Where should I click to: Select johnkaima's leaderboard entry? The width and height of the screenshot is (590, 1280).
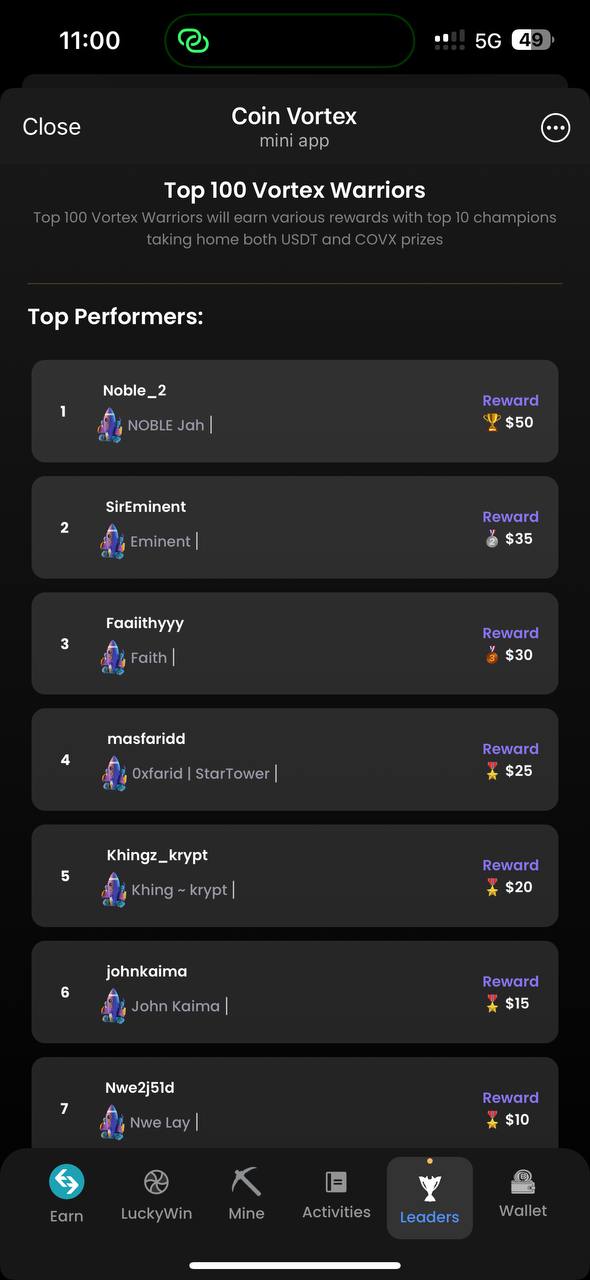coord(294,991)
